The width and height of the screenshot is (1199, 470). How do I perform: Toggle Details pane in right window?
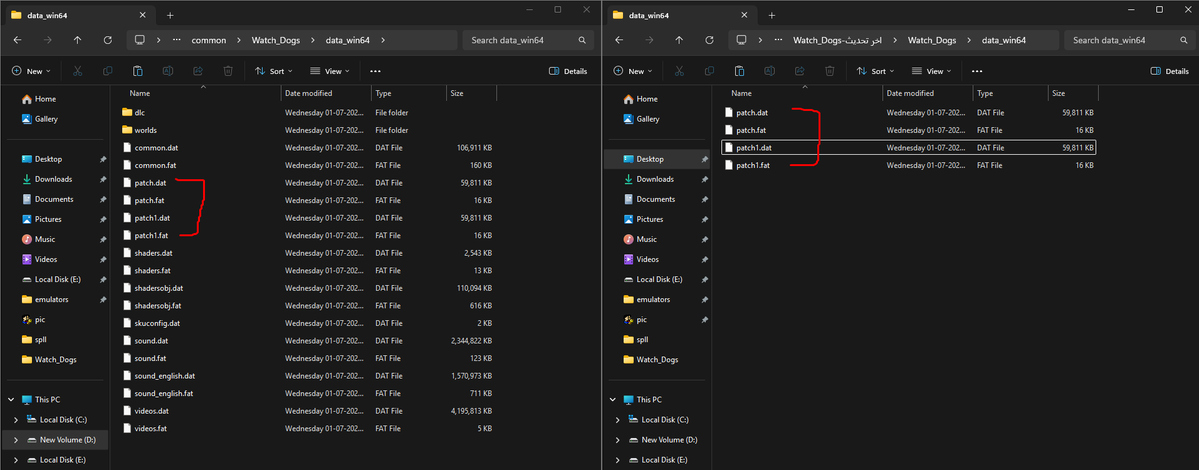pos(1170,71)
